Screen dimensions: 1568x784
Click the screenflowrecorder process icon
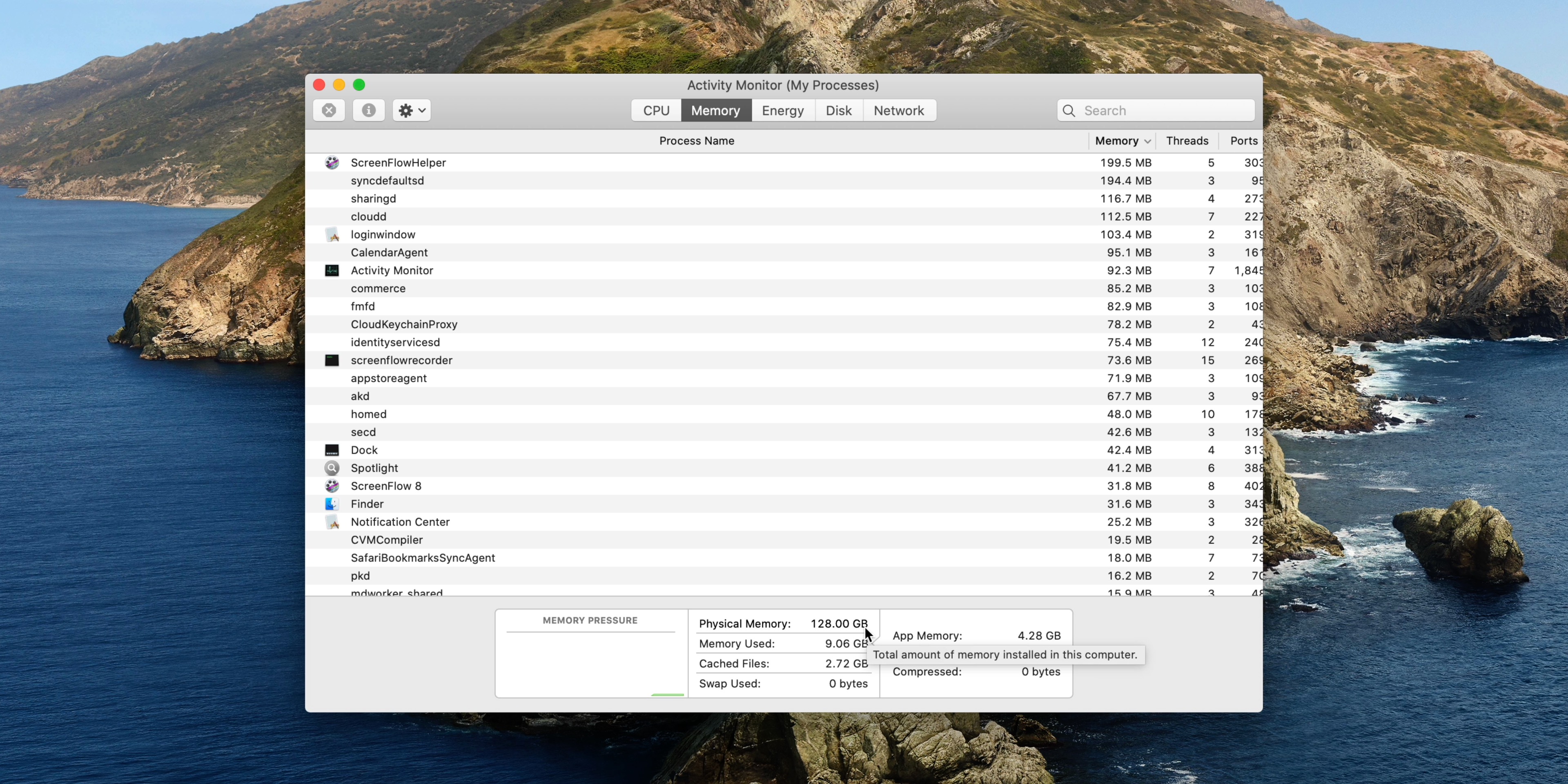coord(332,360)
